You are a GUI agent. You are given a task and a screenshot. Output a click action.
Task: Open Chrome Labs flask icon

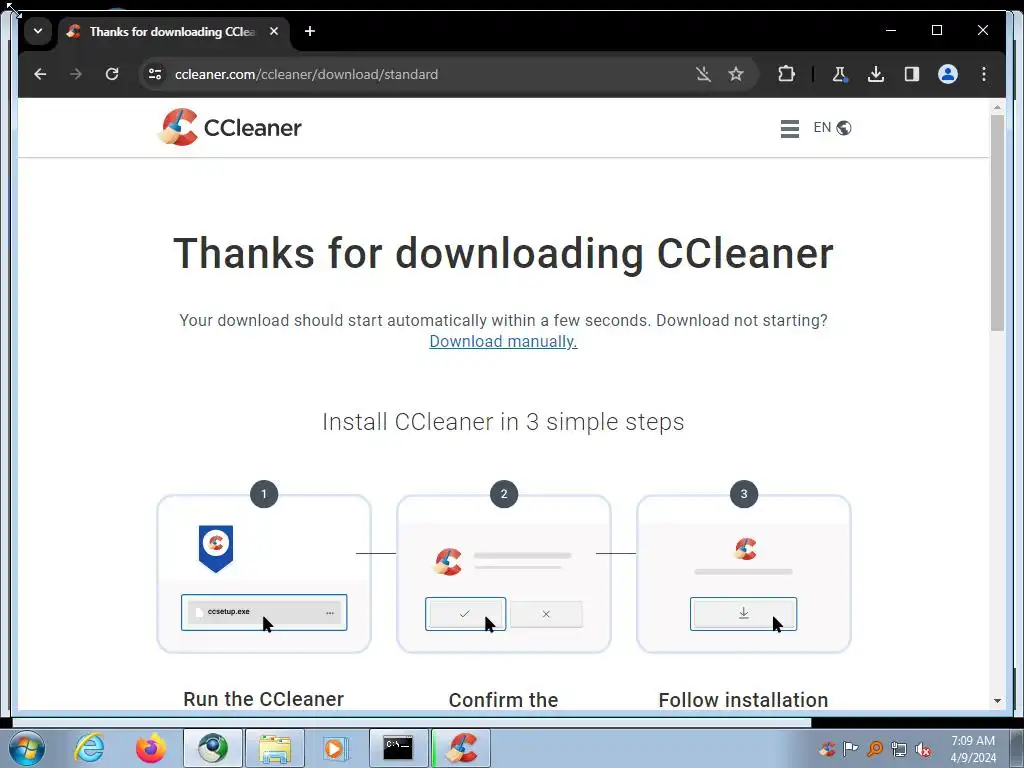point(840,74)
